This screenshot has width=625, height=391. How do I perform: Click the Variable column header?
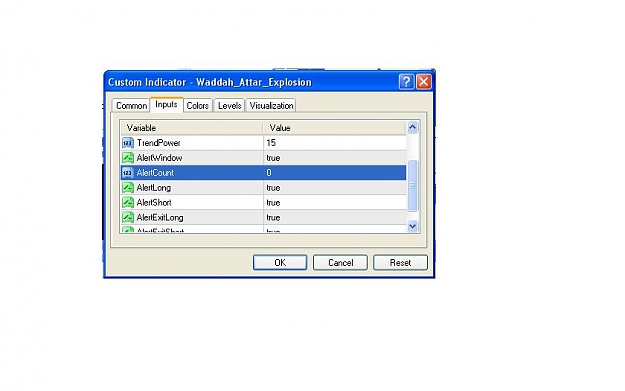tap(191, 128)
